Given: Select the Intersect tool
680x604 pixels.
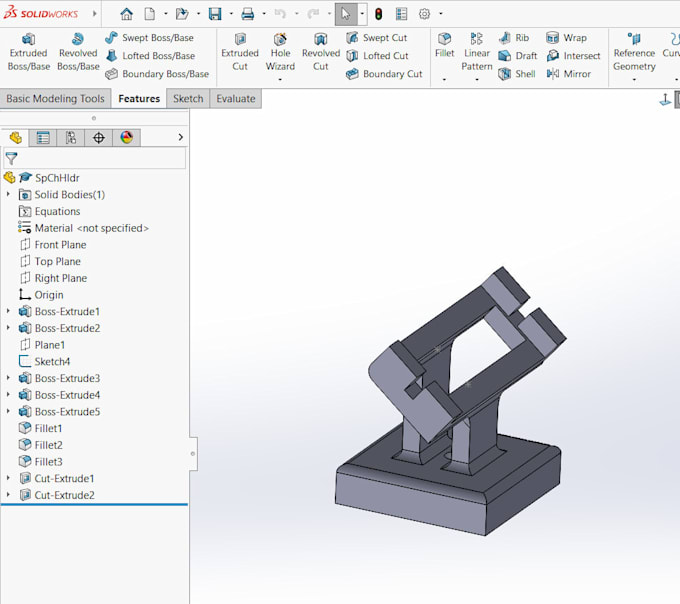Looking at the screenshot, I should click(x=573, y=56).
